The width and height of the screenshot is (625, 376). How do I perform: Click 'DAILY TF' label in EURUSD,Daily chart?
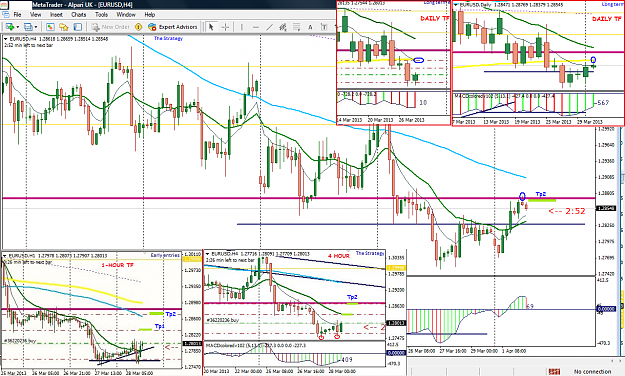click(x=607, y=19)
